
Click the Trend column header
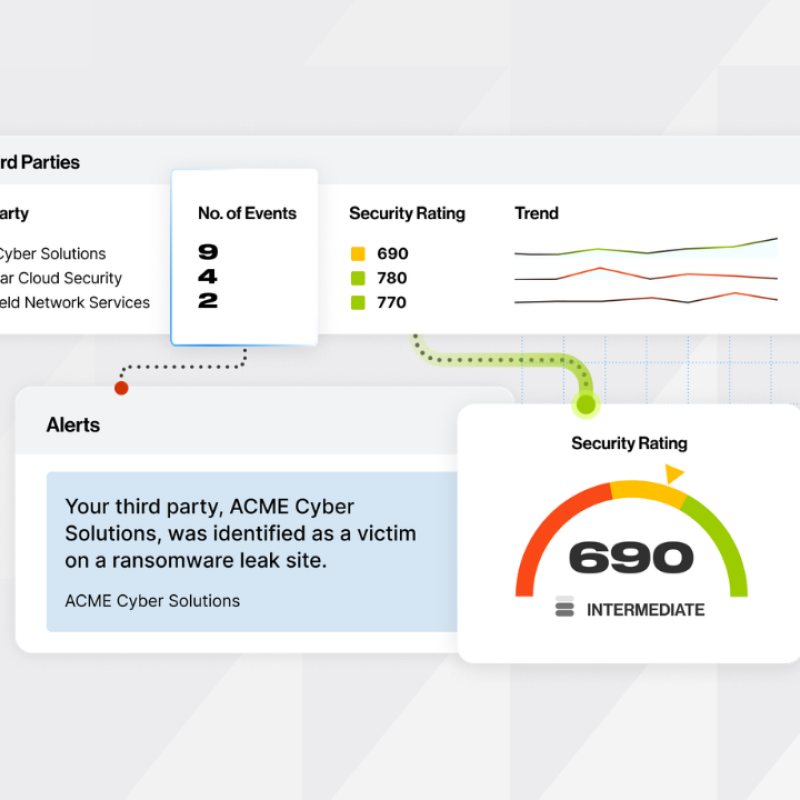click(x=536, y=213)
